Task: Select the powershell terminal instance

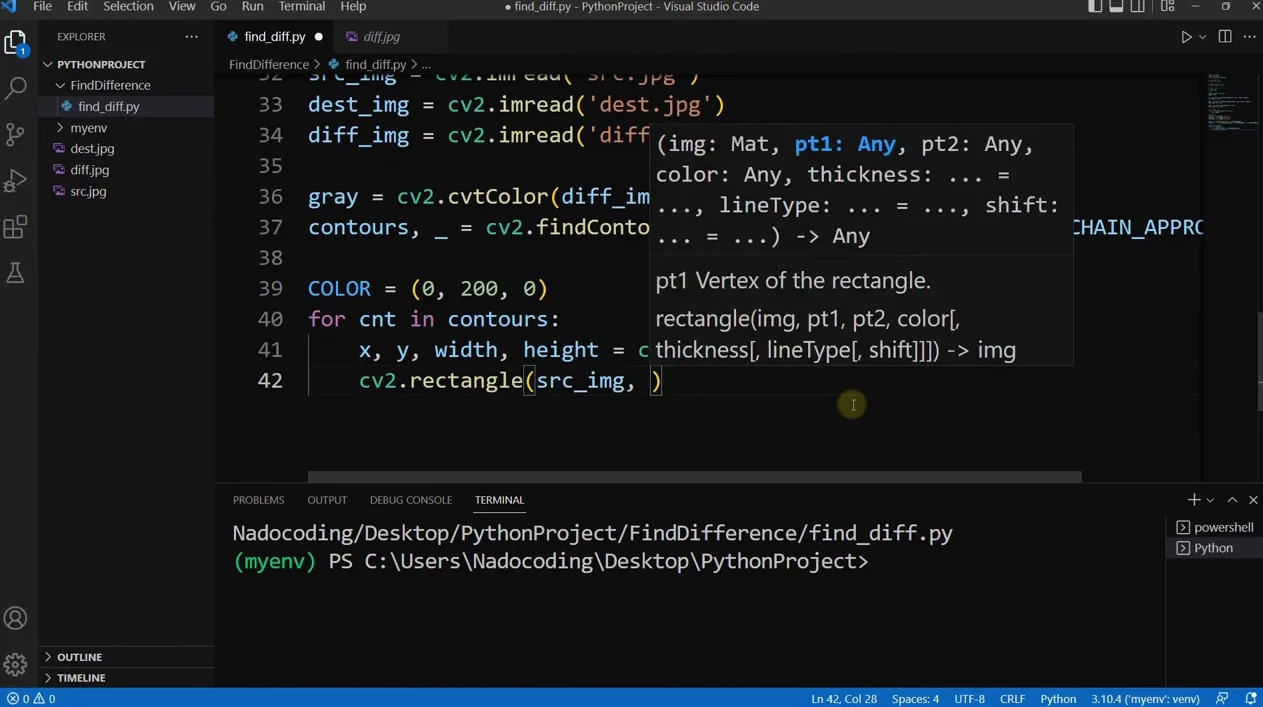Action: (x=1214, y=527)
